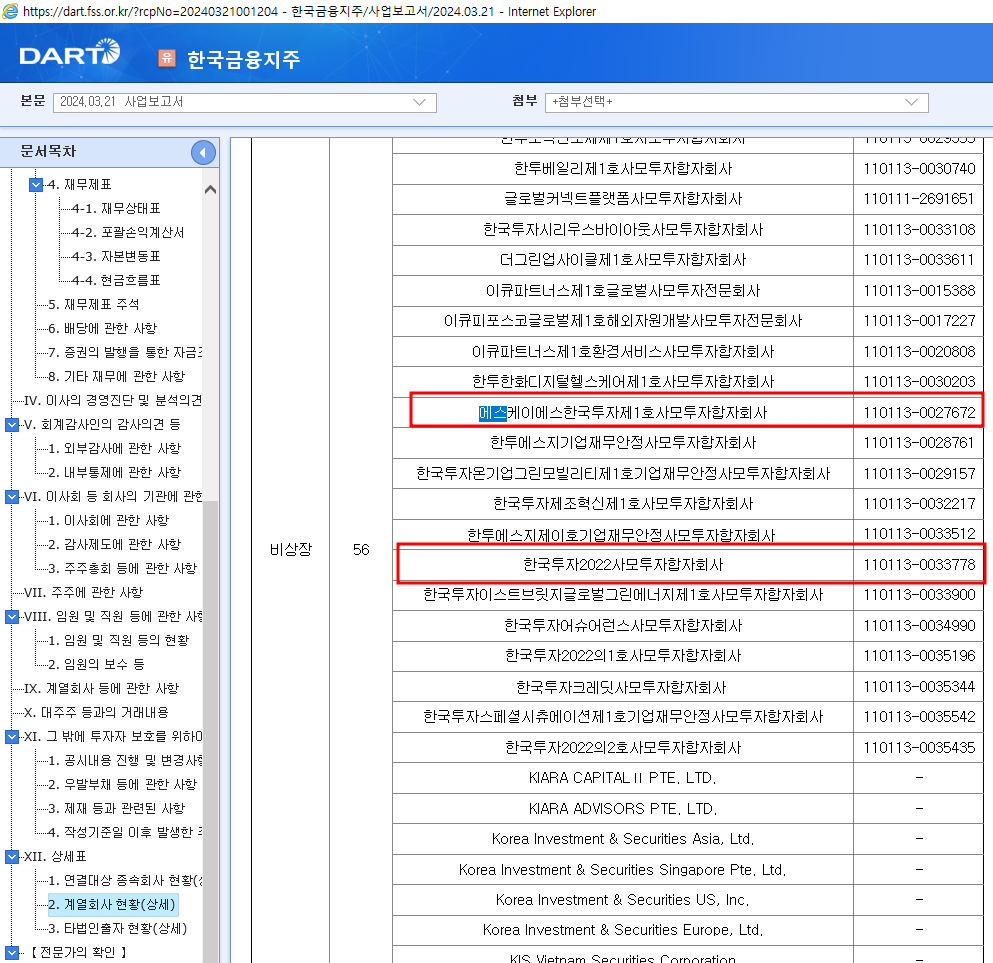Click Korea Investment & Securities US, Inc.
The height and width of the screenshot is (963, 993).
click(623, 900)
